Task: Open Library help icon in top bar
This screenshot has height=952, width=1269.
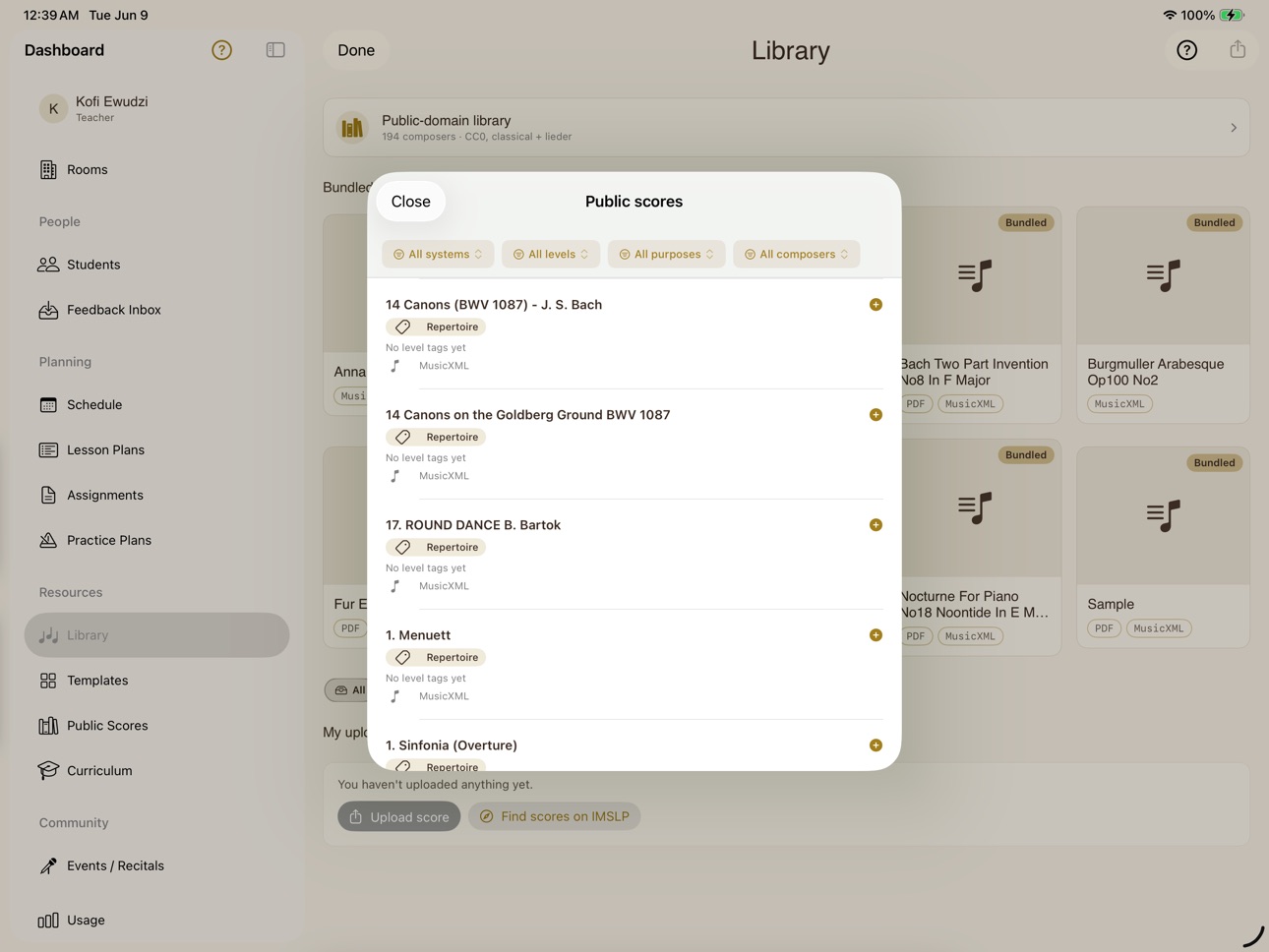Action: click(x=1187, y=50)
